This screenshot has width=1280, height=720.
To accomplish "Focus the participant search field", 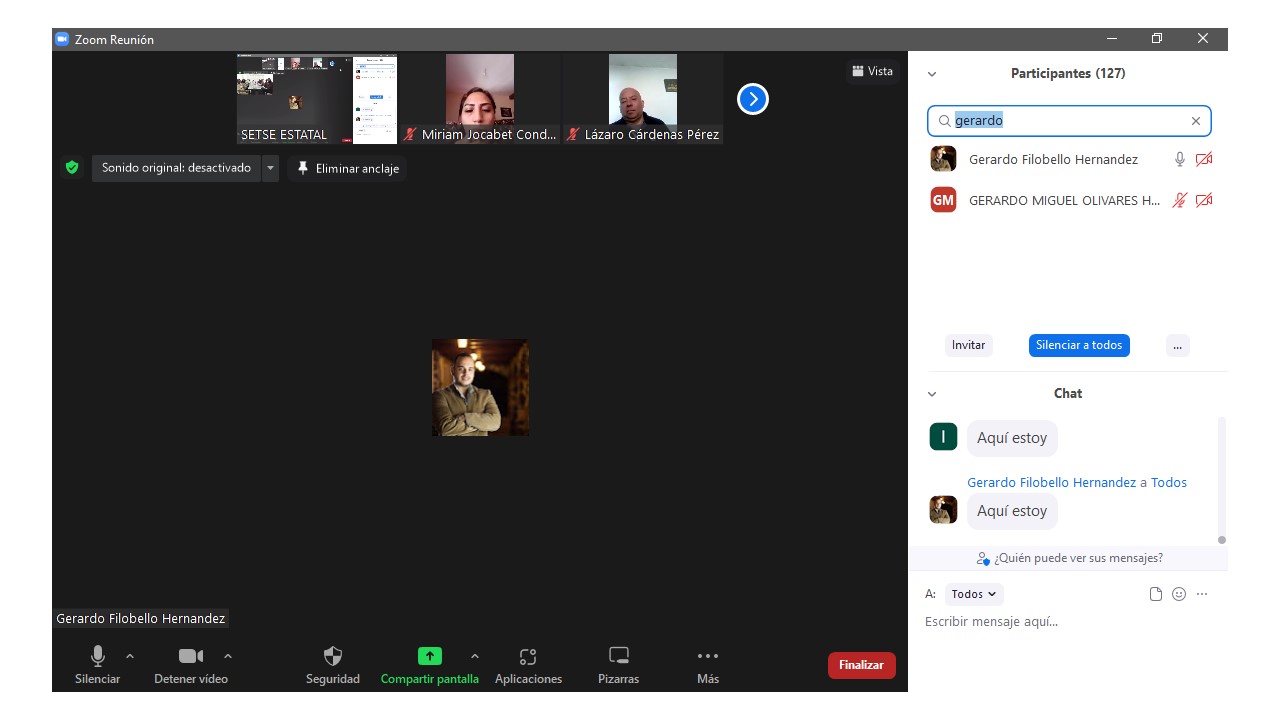I will pos(1069,121).
